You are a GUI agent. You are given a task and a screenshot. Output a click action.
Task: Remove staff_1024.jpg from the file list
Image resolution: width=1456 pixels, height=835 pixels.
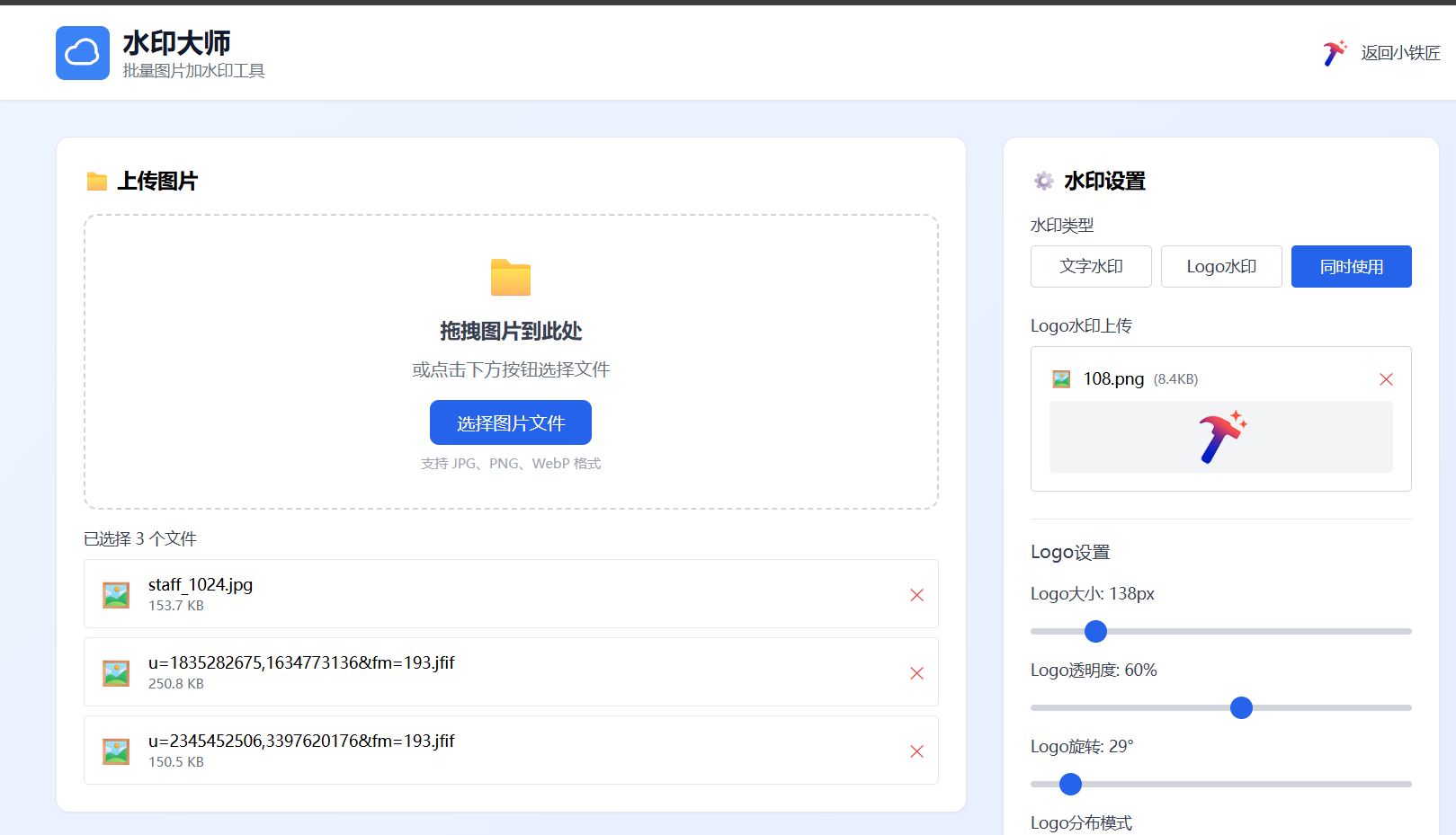pos(916,595)
